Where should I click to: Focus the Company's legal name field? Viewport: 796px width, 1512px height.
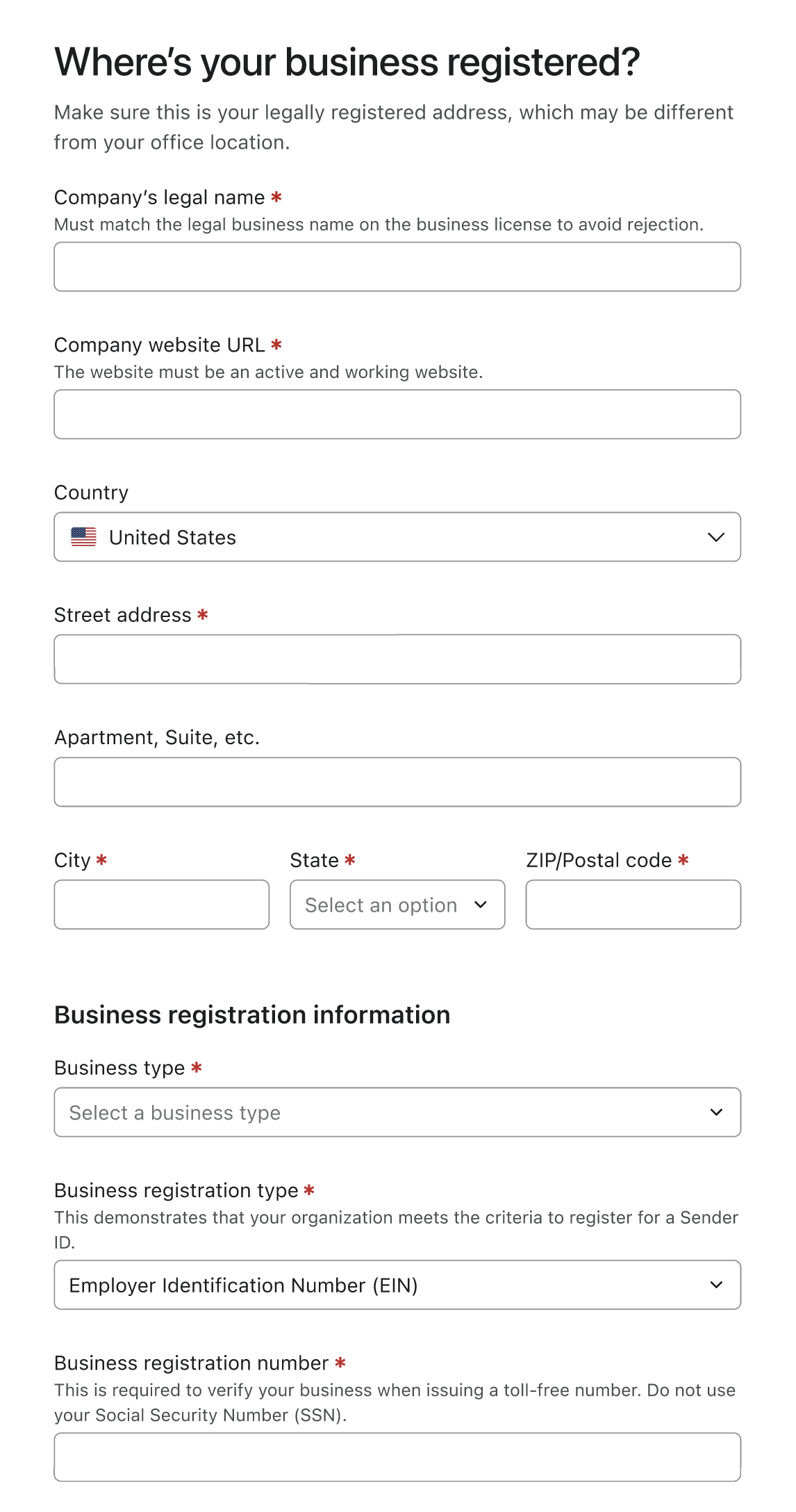(x=397, y=267)
